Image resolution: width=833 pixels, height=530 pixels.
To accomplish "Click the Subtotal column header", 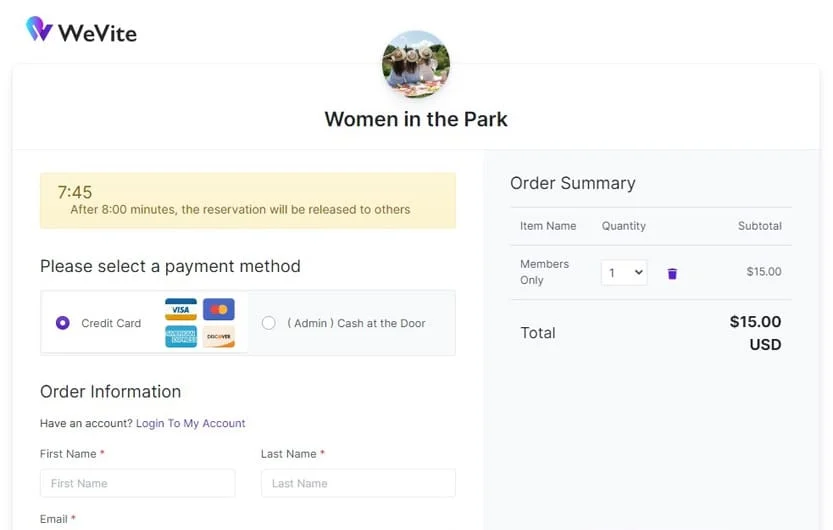I will [x=760, y=226].
